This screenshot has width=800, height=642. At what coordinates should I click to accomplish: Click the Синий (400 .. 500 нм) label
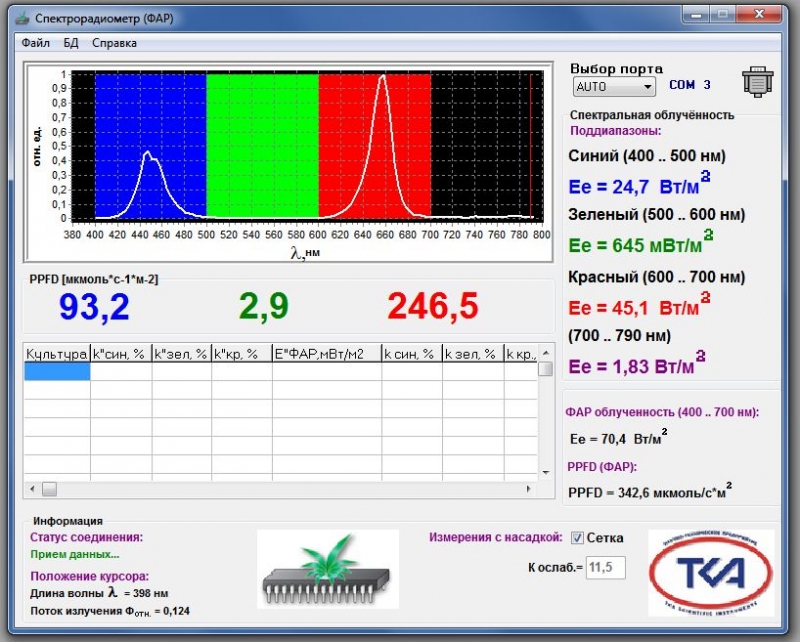coord(647,156)
